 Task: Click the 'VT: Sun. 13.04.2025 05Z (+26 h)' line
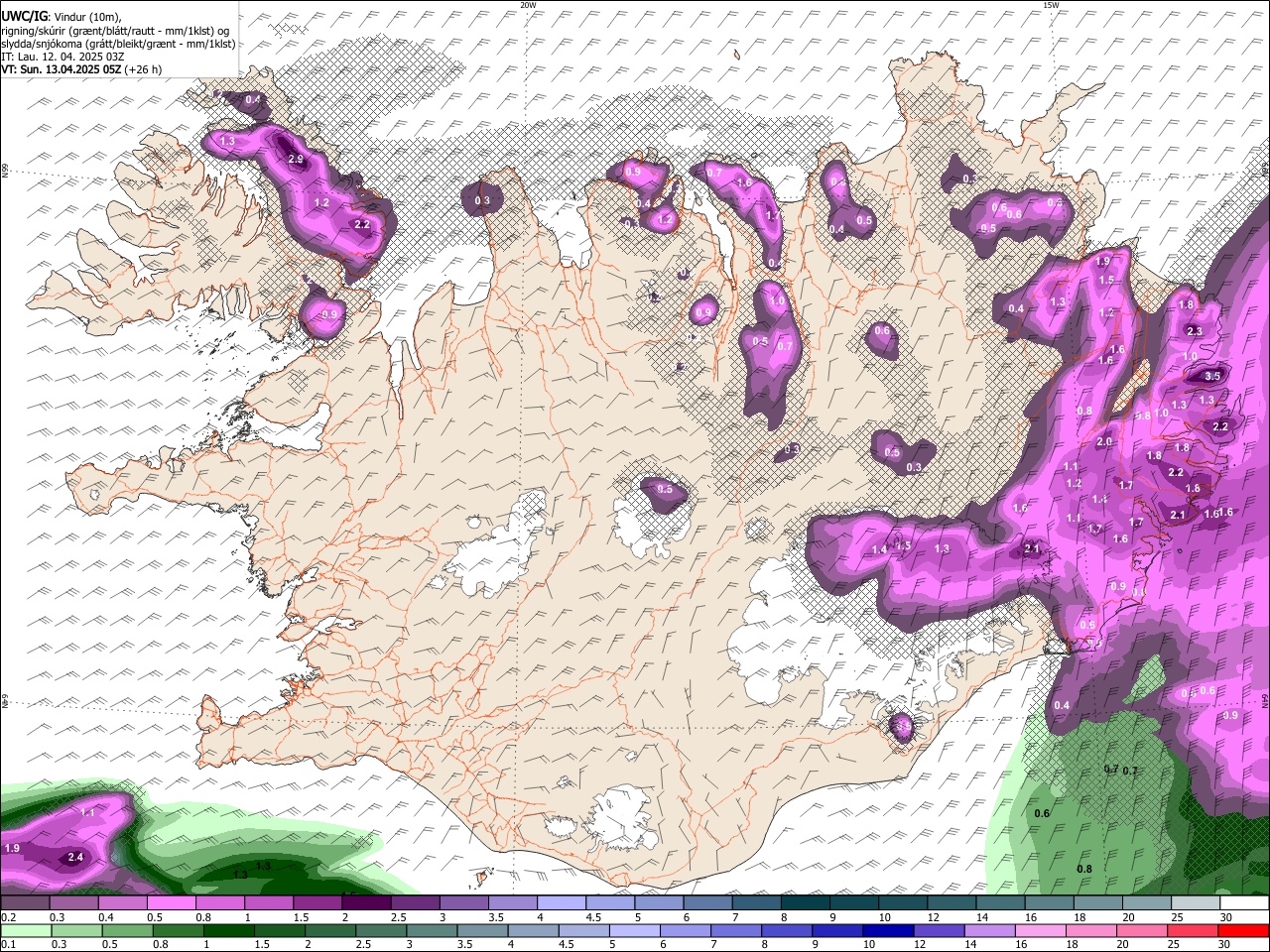tap(81, 69)
